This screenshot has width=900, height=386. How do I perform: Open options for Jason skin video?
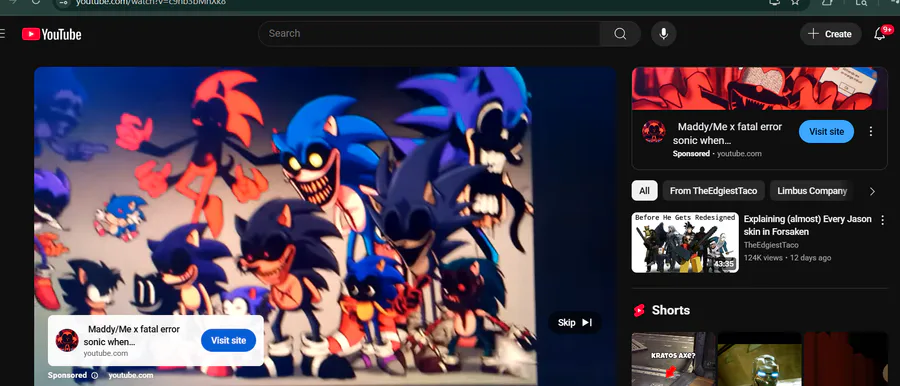pos(883,220)
